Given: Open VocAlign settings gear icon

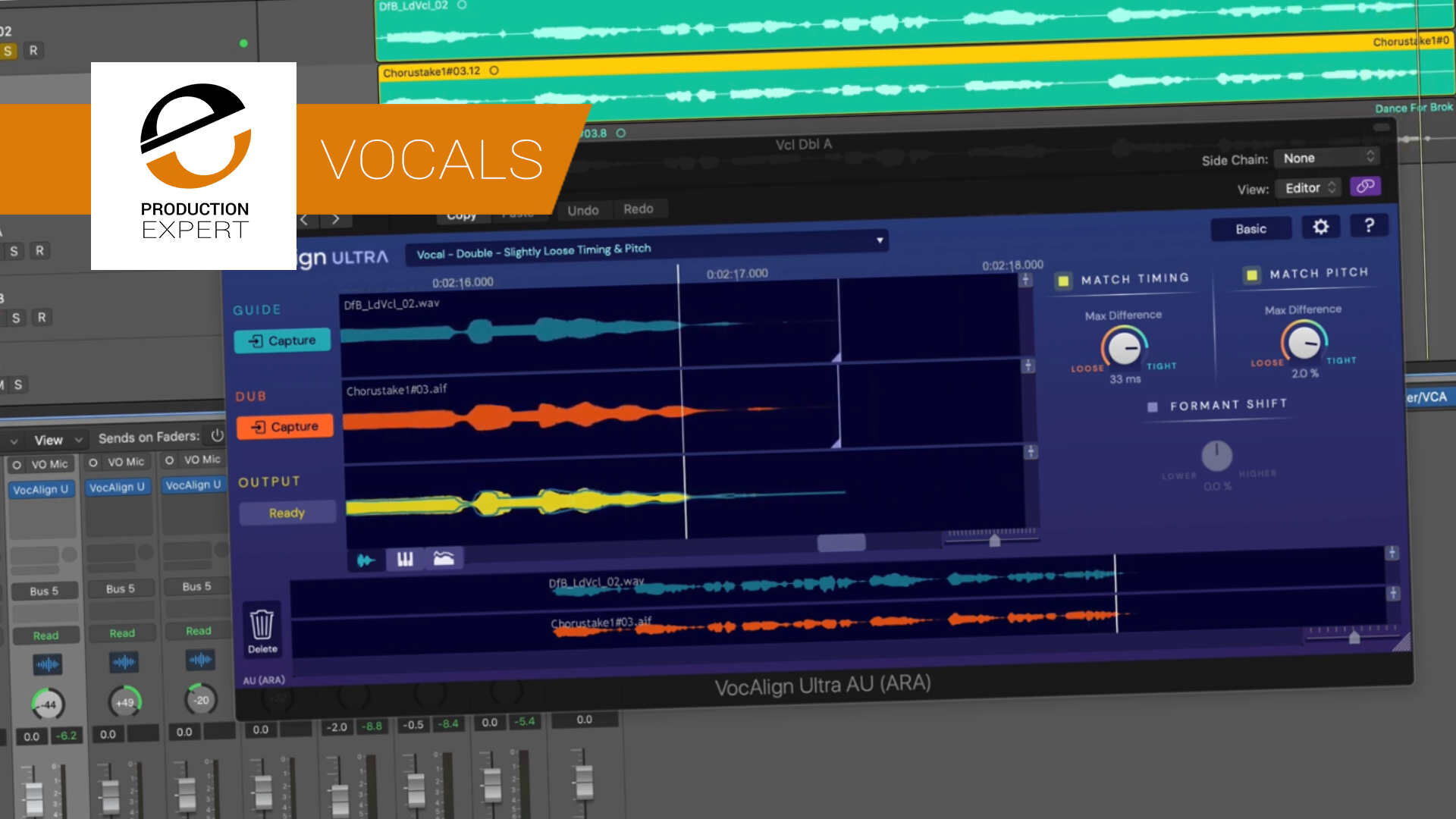Looking at the screenshot, I should (x=1320, y=227).
